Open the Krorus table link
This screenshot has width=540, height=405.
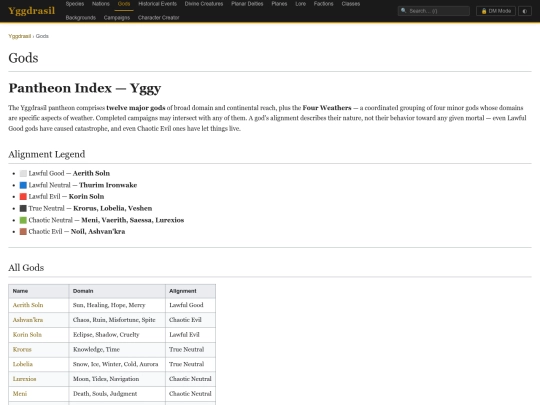click(22, 349)
